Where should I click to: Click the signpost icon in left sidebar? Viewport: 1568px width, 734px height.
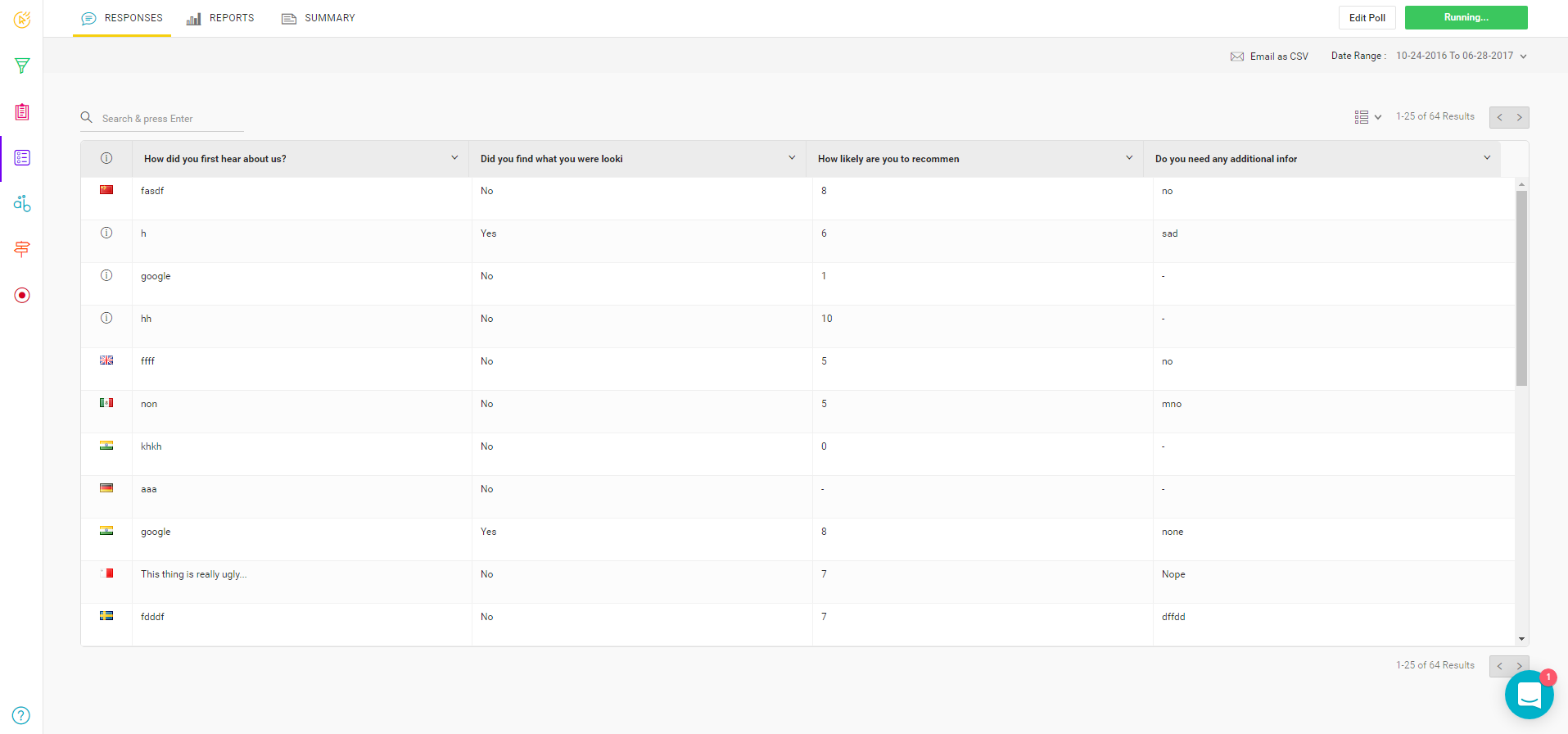tap(22, 249)
